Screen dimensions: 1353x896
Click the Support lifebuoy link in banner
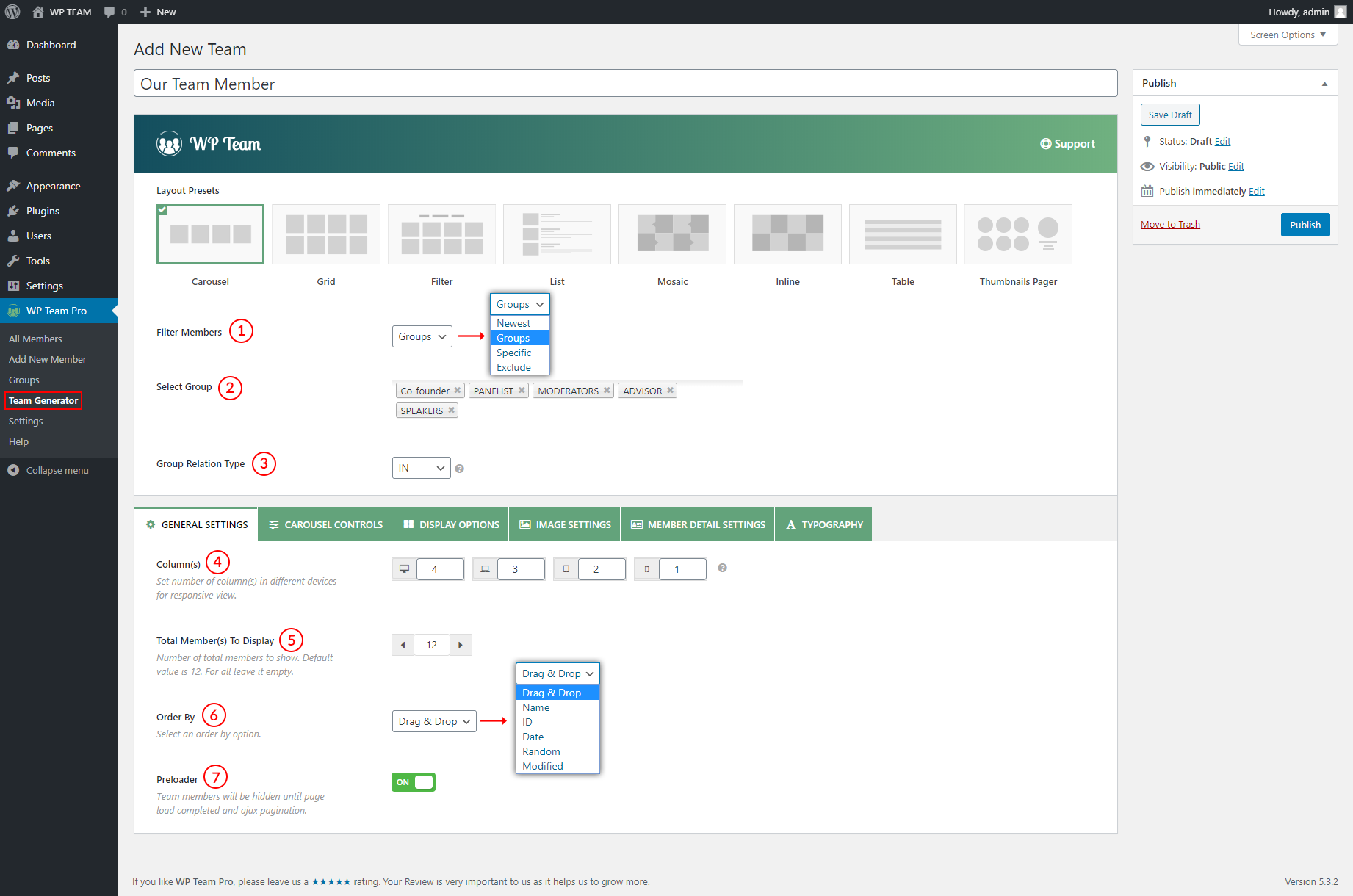(x=1067, y=144)
